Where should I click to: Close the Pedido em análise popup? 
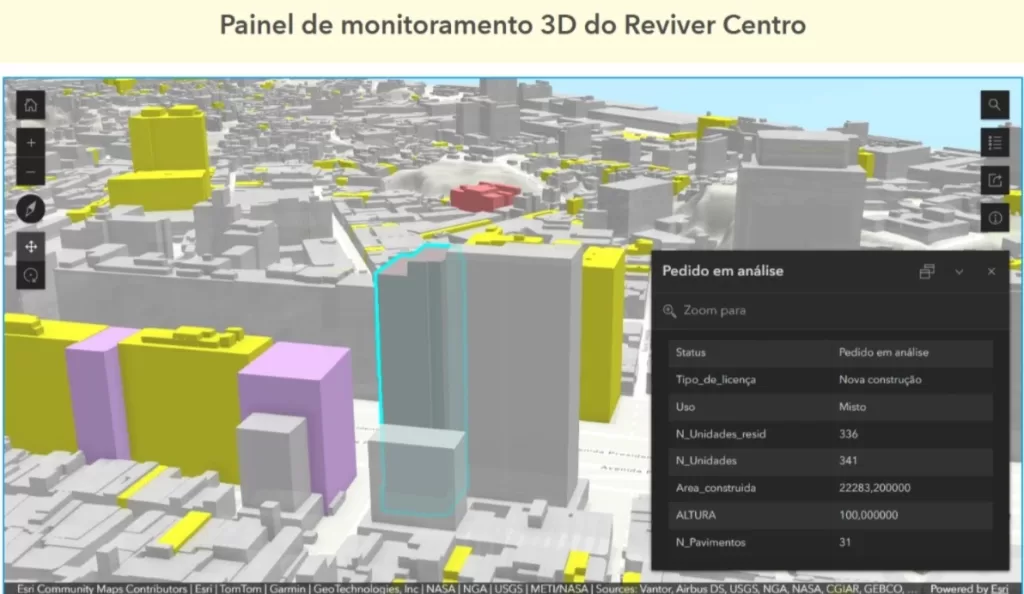point(991,271)
